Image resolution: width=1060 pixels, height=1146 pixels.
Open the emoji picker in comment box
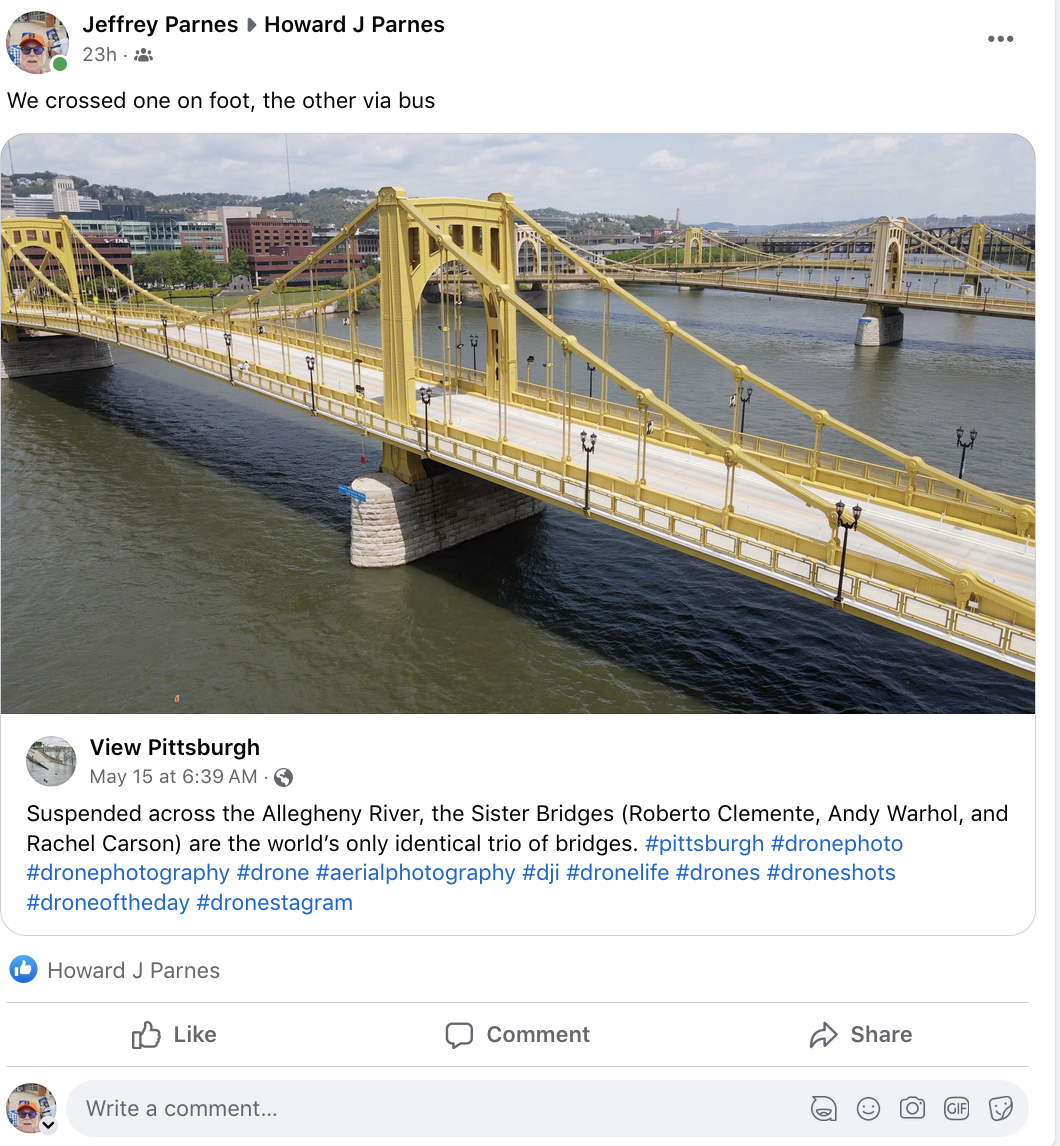tap(868, 1108)
